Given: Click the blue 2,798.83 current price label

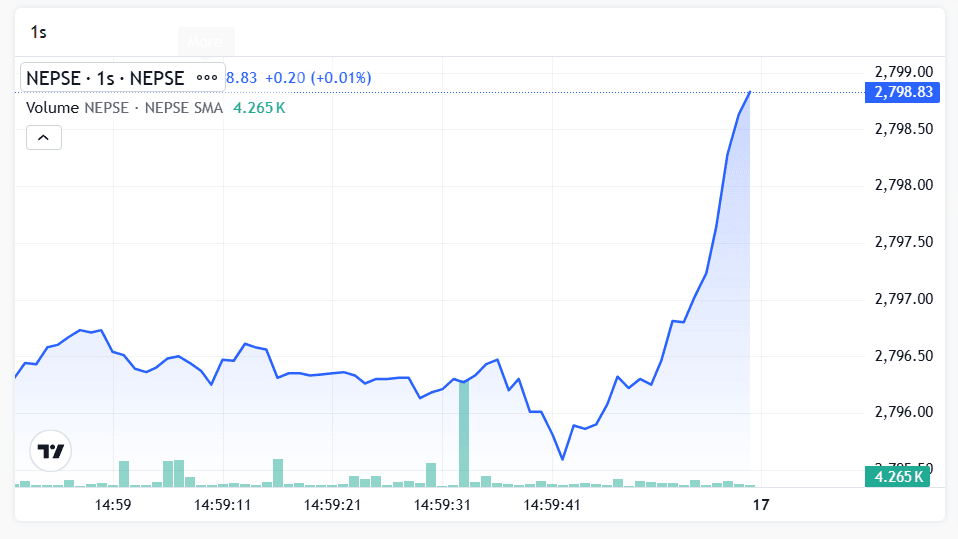Looking at the screenshot, I should pos(902,92).
